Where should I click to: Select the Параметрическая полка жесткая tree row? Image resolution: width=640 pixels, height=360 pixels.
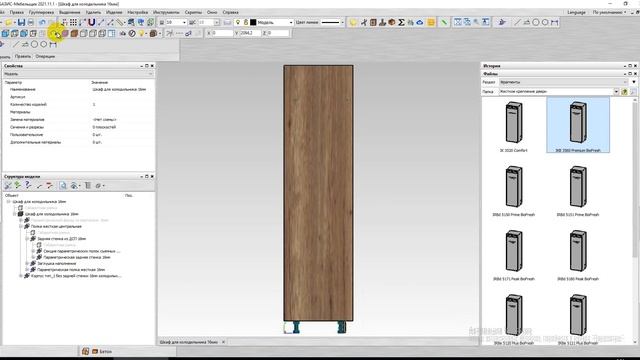[x=71, y=270]
